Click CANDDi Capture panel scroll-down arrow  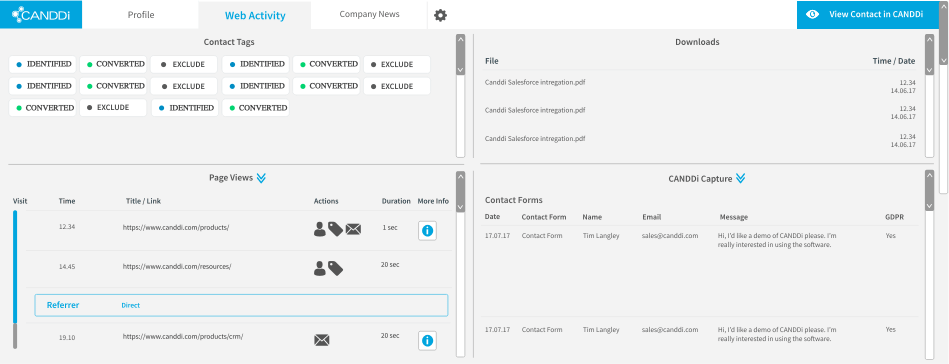pyautogui.click(x=929, y=206)
